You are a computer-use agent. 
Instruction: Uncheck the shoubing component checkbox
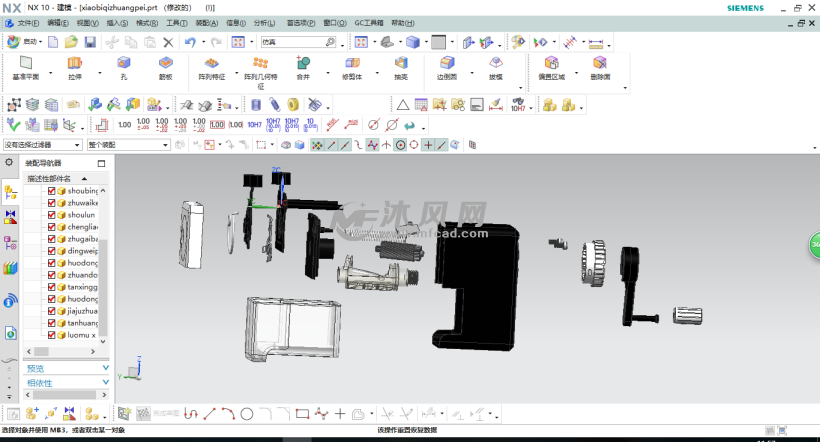pyautogui.click(x=51, y=191)
